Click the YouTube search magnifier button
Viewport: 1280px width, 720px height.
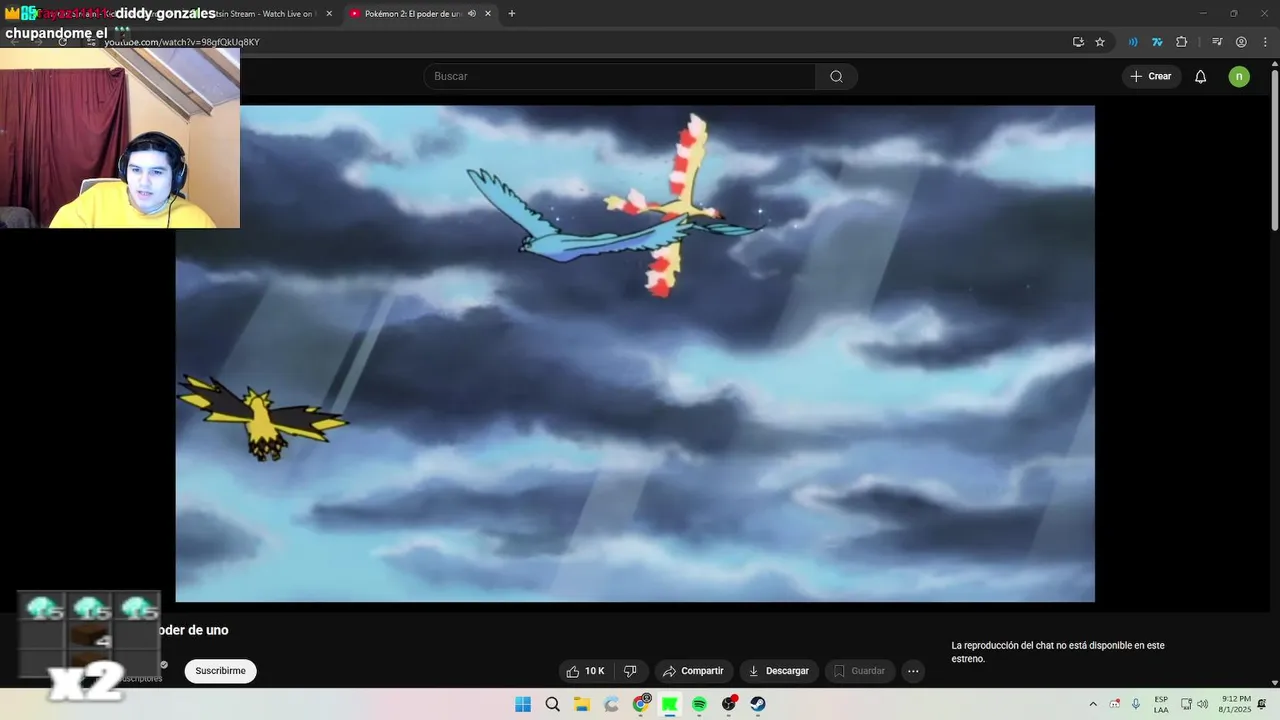[836, 76]
